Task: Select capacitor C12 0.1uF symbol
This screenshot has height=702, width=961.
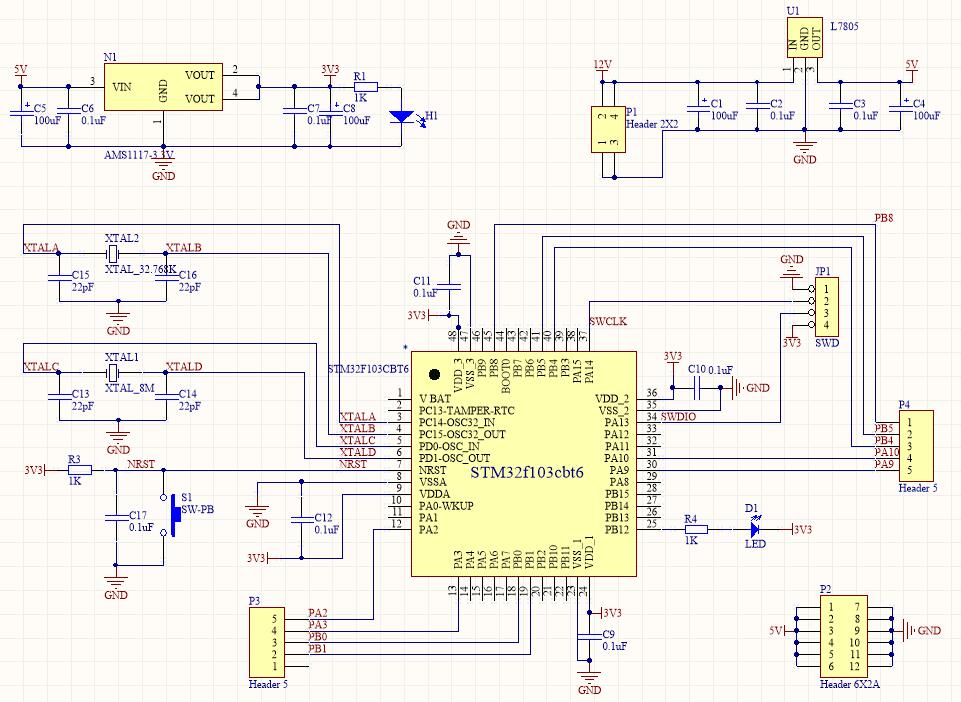Action: pos(301,519)
